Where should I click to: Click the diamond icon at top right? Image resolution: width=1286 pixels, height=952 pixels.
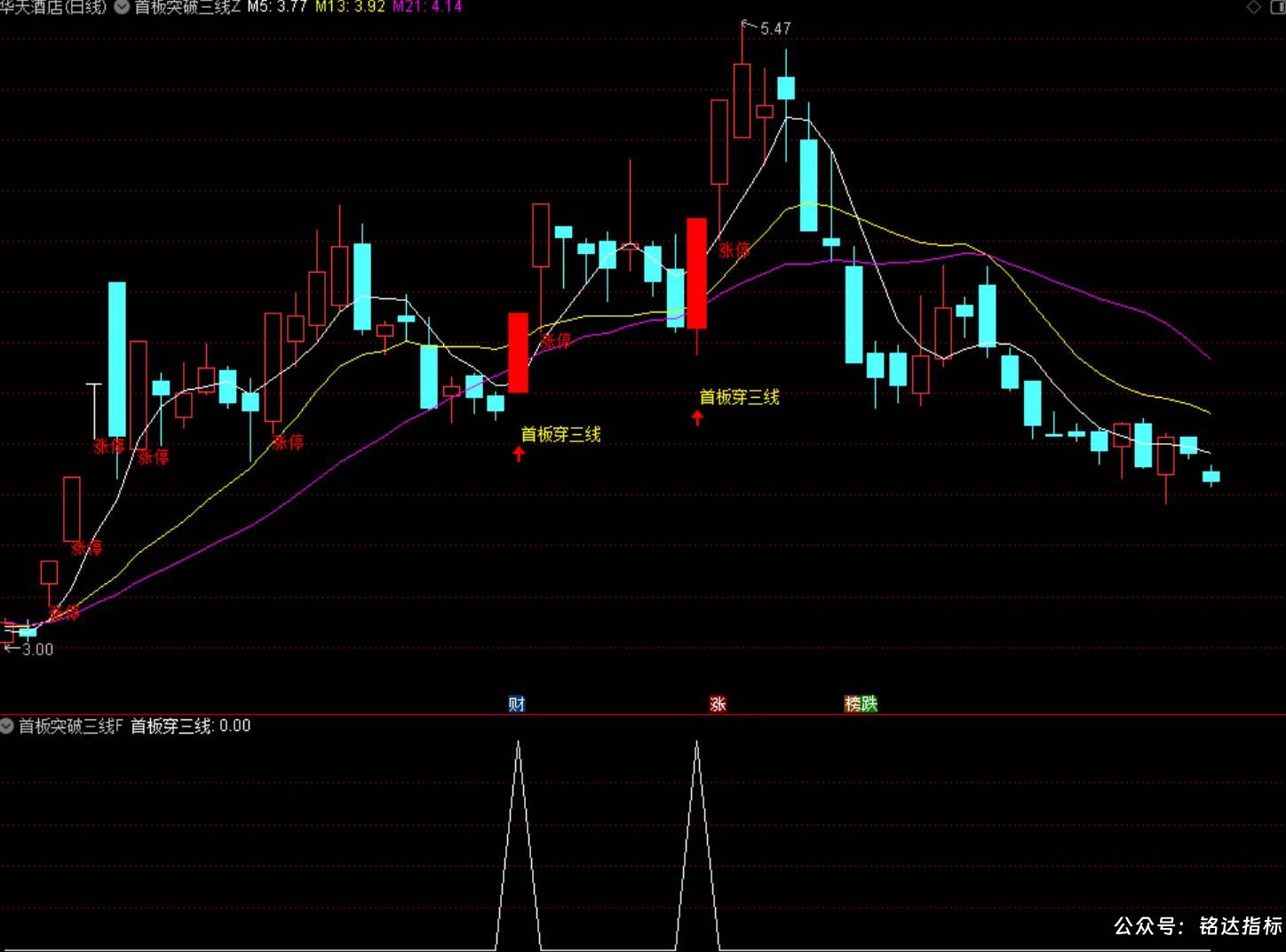(x=1254, y=7)
